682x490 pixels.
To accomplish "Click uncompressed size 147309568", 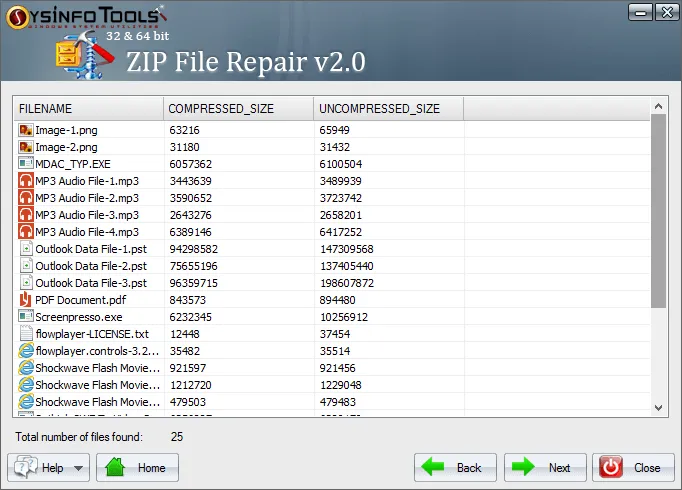I will coord(347,249).
